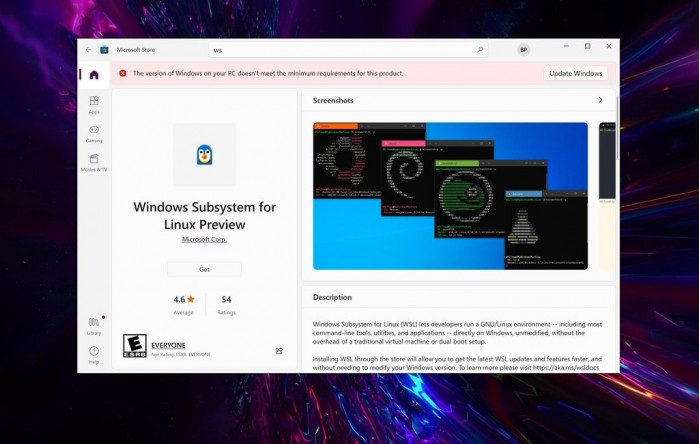Click the minimum requirements warning message
The width and height of the screenshot is (700, 444).
(x=268, y=73)
